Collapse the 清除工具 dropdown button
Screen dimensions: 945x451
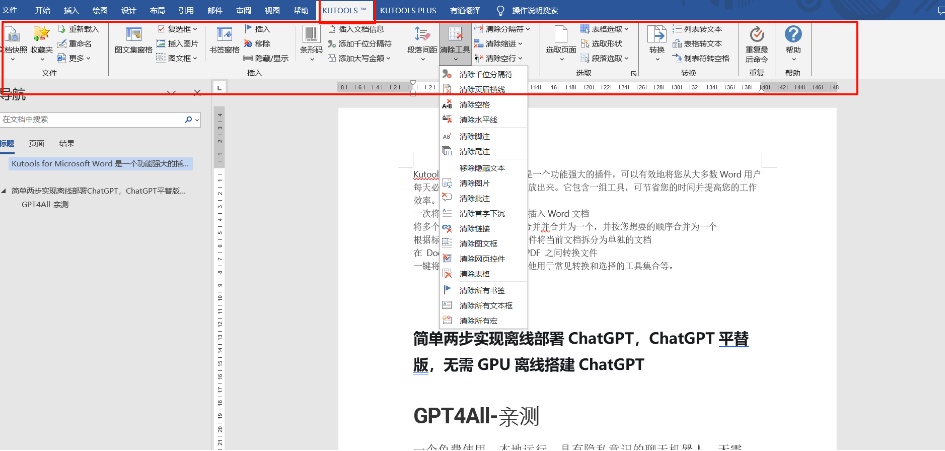pyautogui.click(x=455, y=42)
